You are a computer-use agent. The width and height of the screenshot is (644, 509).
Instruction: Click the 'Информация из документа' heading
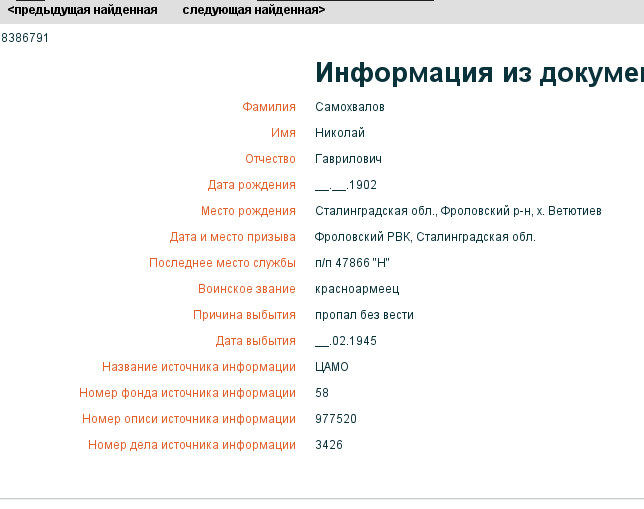click(x=479, y=73)
